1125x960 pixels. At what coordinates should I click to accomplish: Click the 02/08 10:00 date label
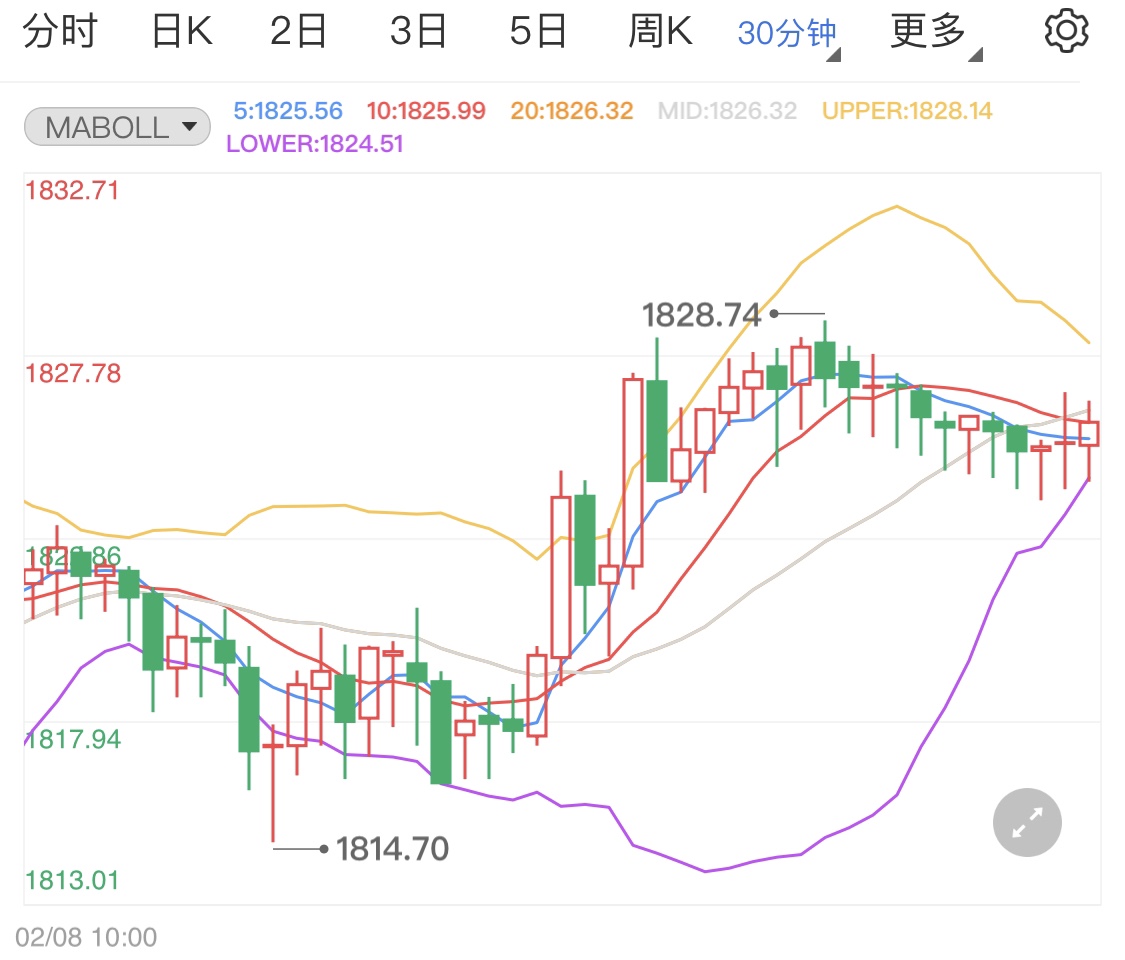86,937
